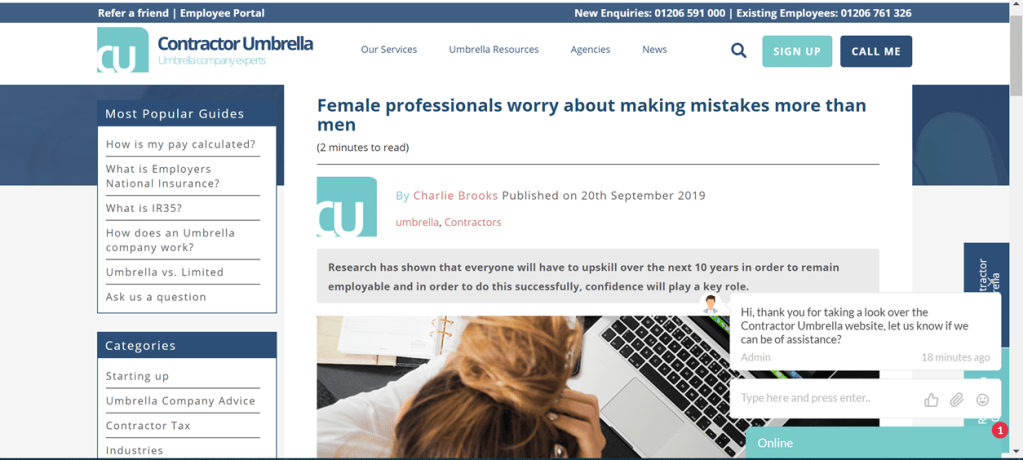Click the red chat notification badge
1023x460 pixels.
1000,430
